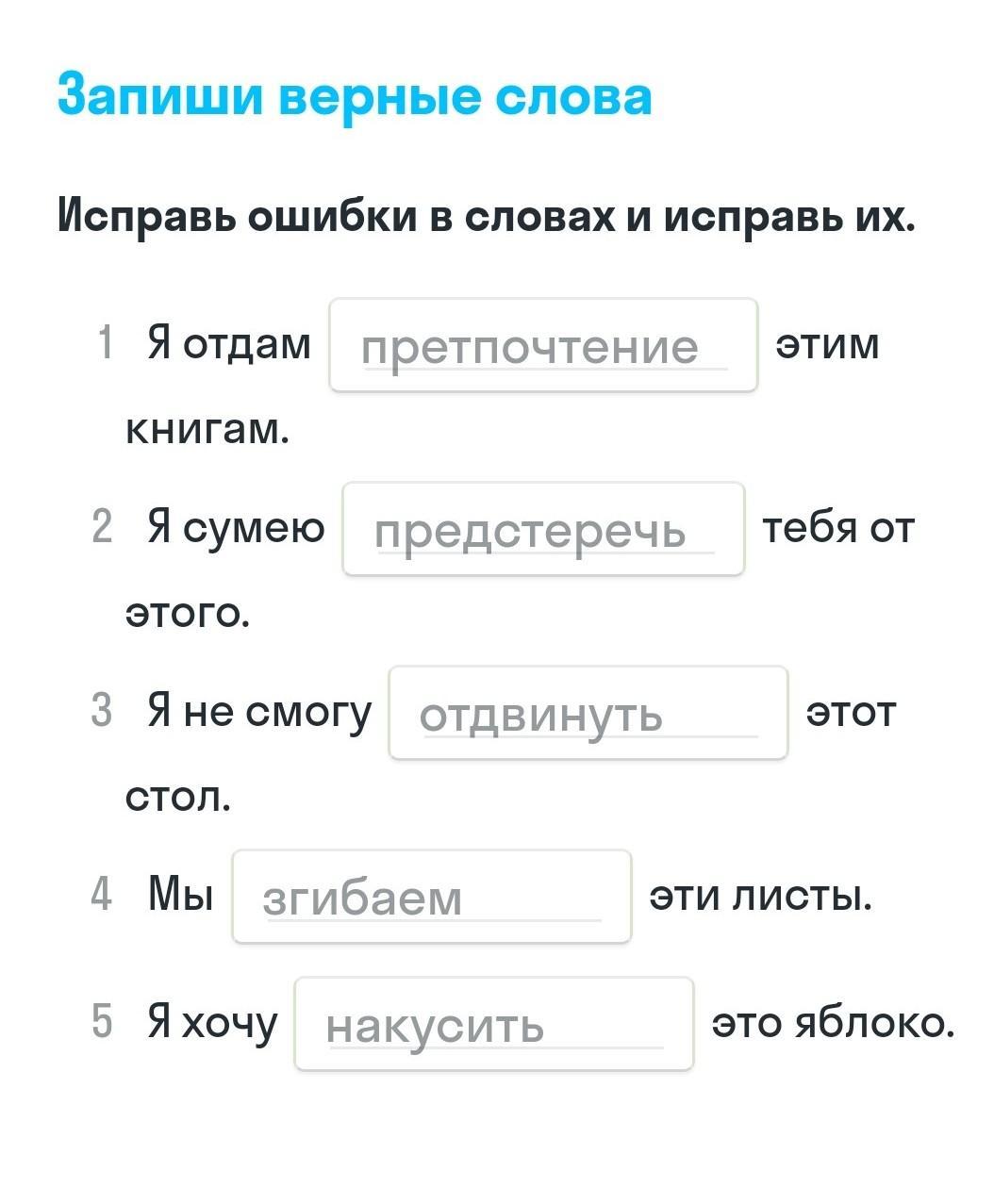This screenshot has height=1204, width=994.
Task: Click the number 5 list marker
Action: (102, 1022)
